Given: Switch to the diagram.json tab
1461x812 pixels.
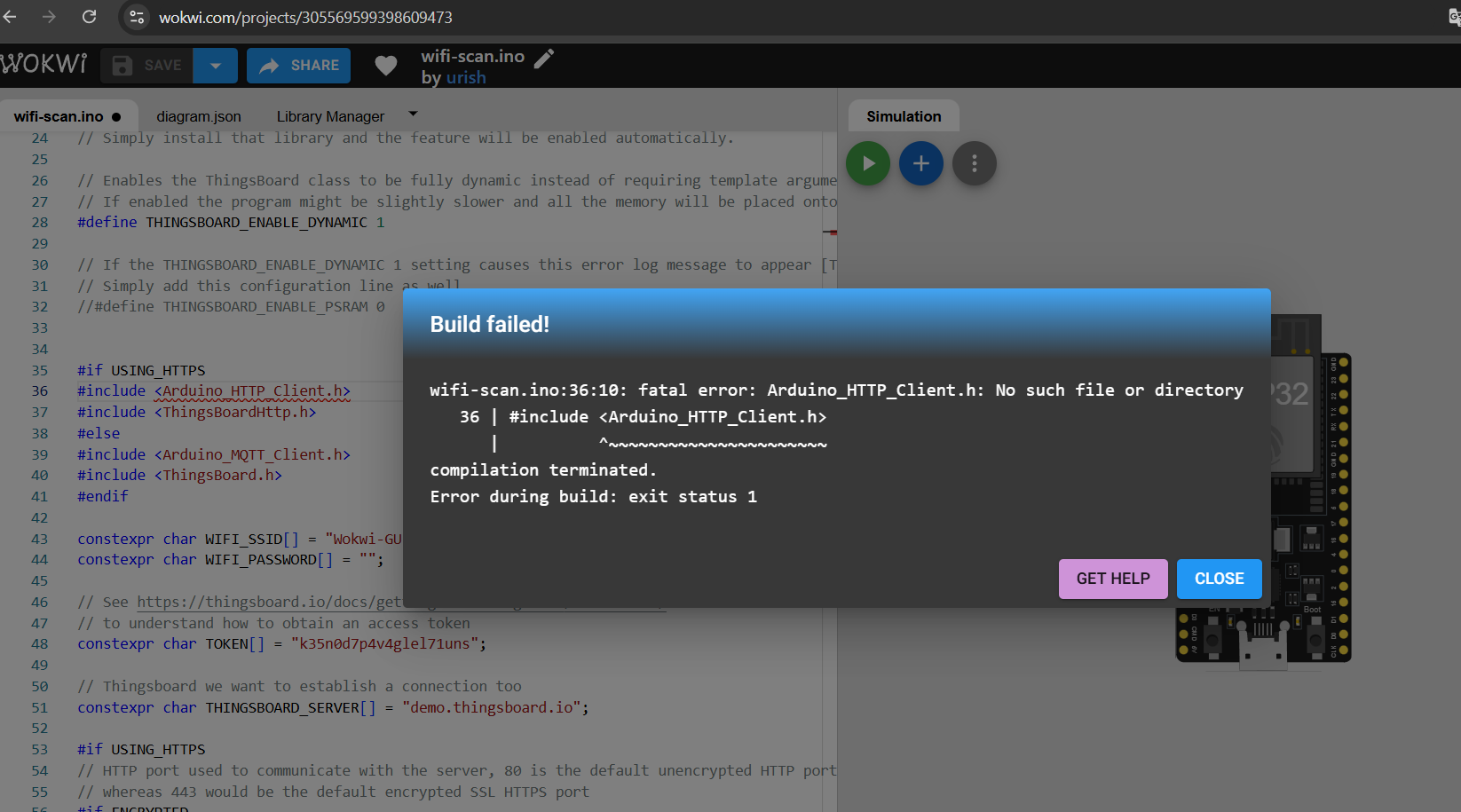Looking at the screenshot, I should (x=199, y=116).
